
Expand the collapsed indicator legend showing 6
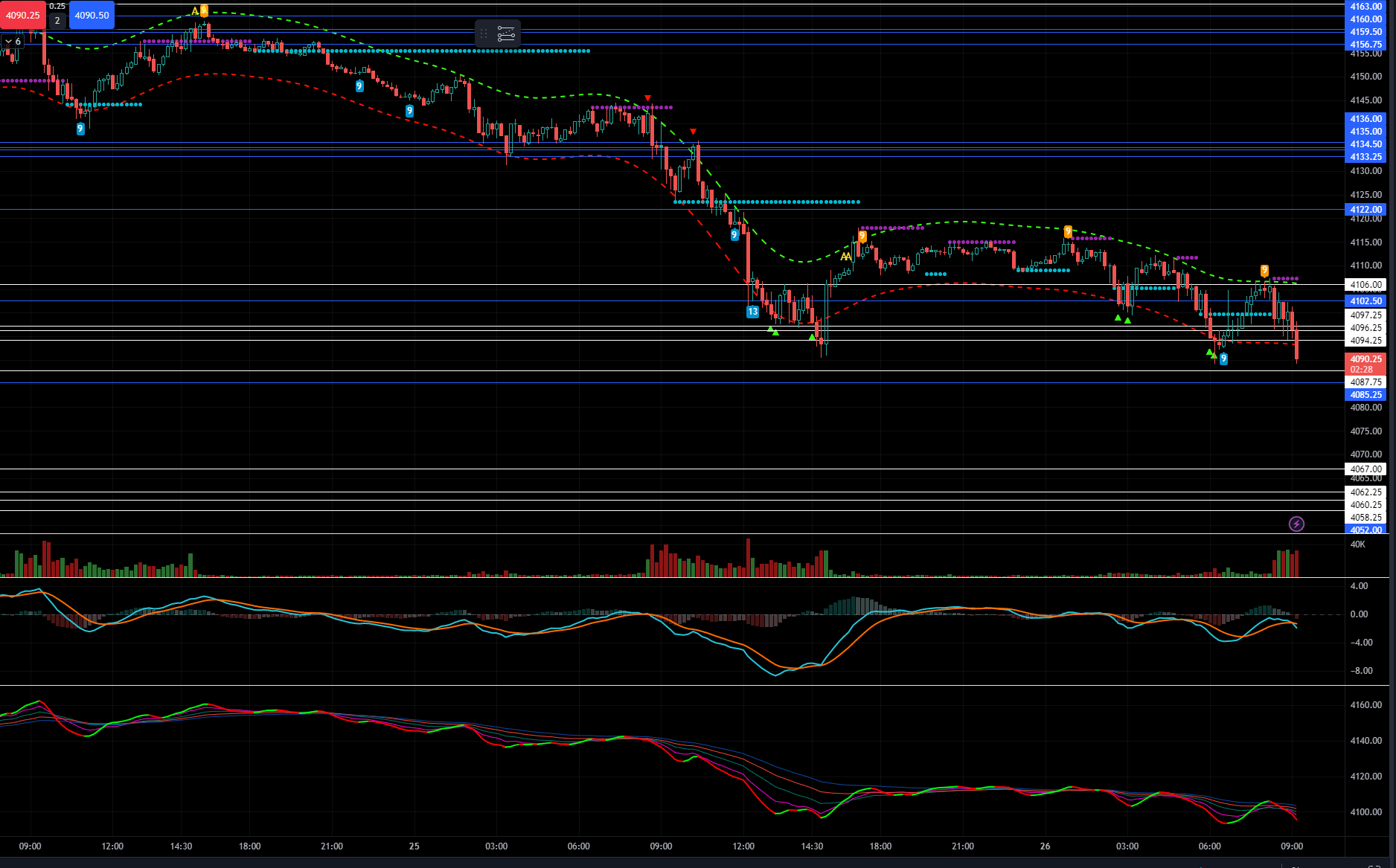[x=13, y=42]
